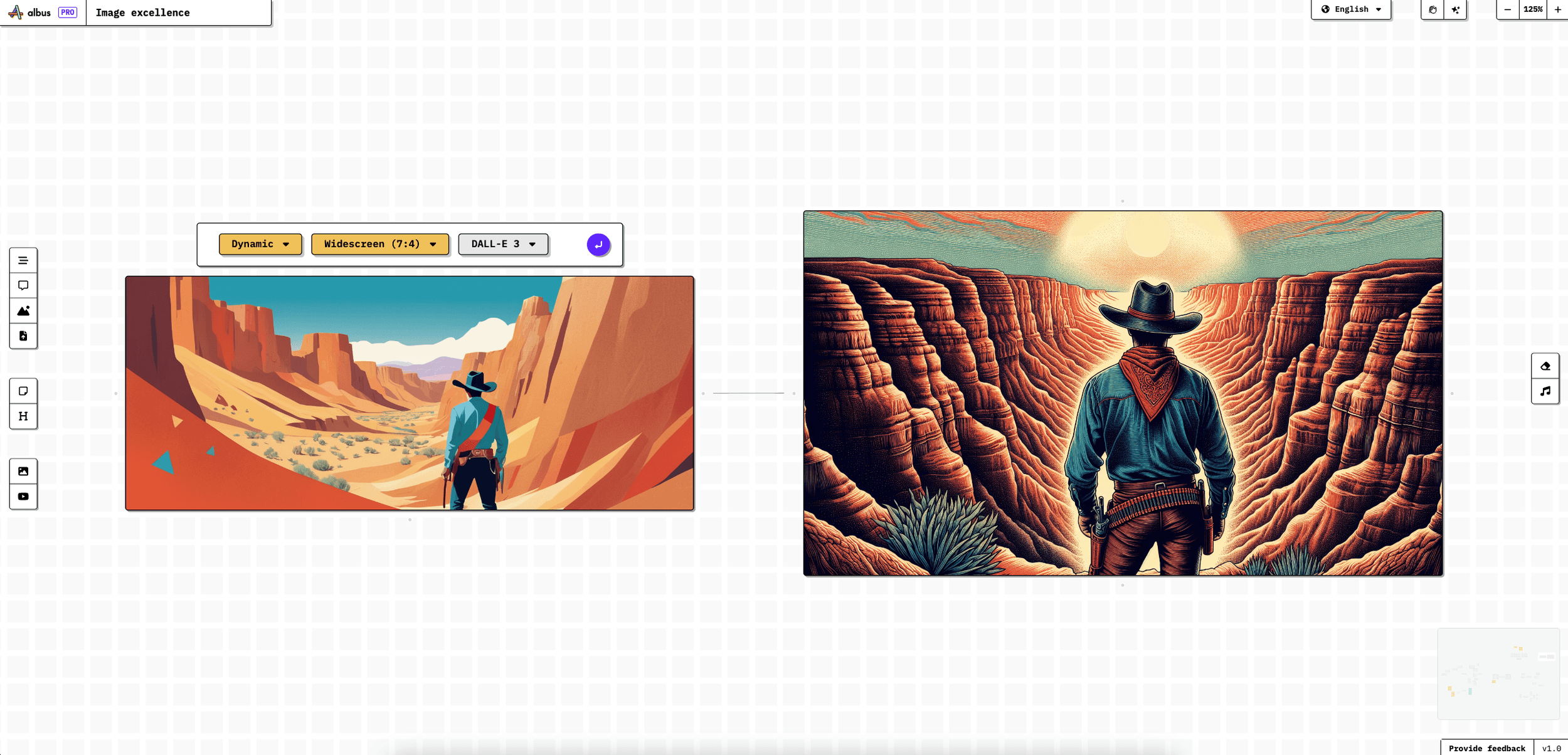Zoom in with the plus button
Screen dimensions: 1568x755
click(x=1557, y=9)
